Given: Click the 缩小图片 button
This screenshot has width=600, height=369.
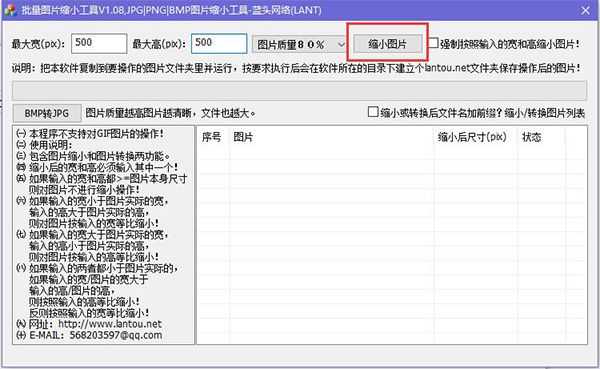Looking at the screenshot, I should 387,44.
